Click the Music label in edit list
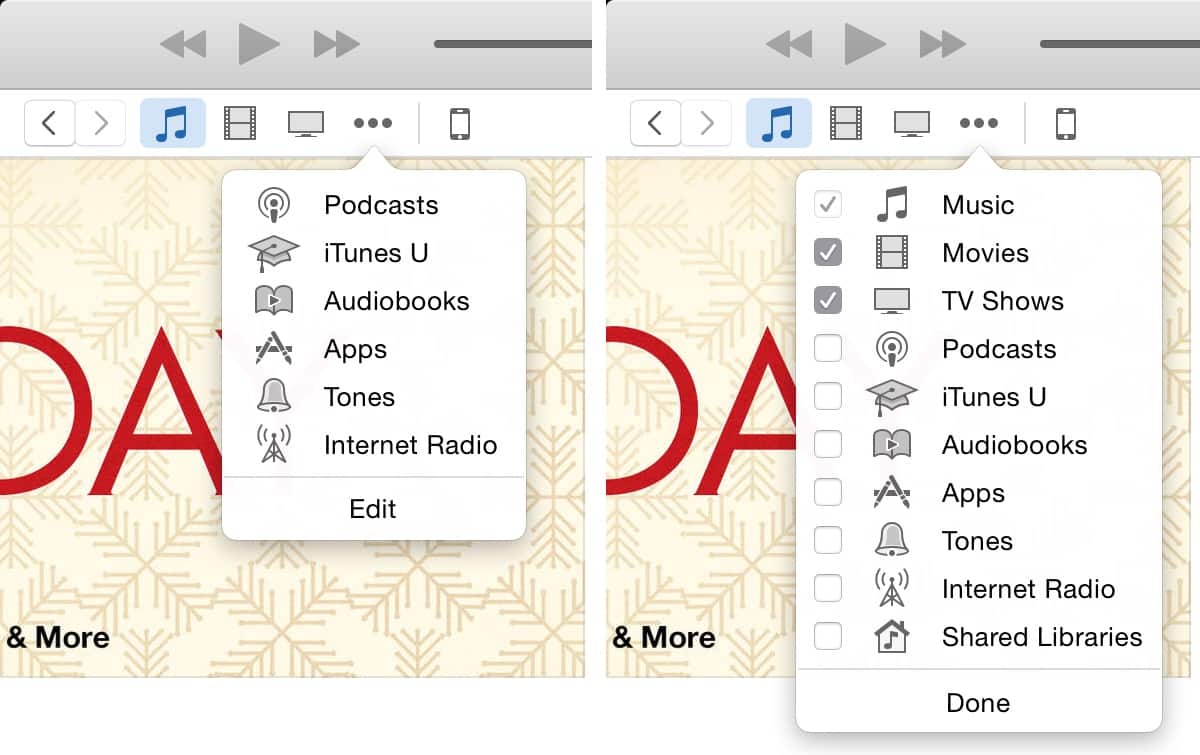 click(x=978, y=205)
